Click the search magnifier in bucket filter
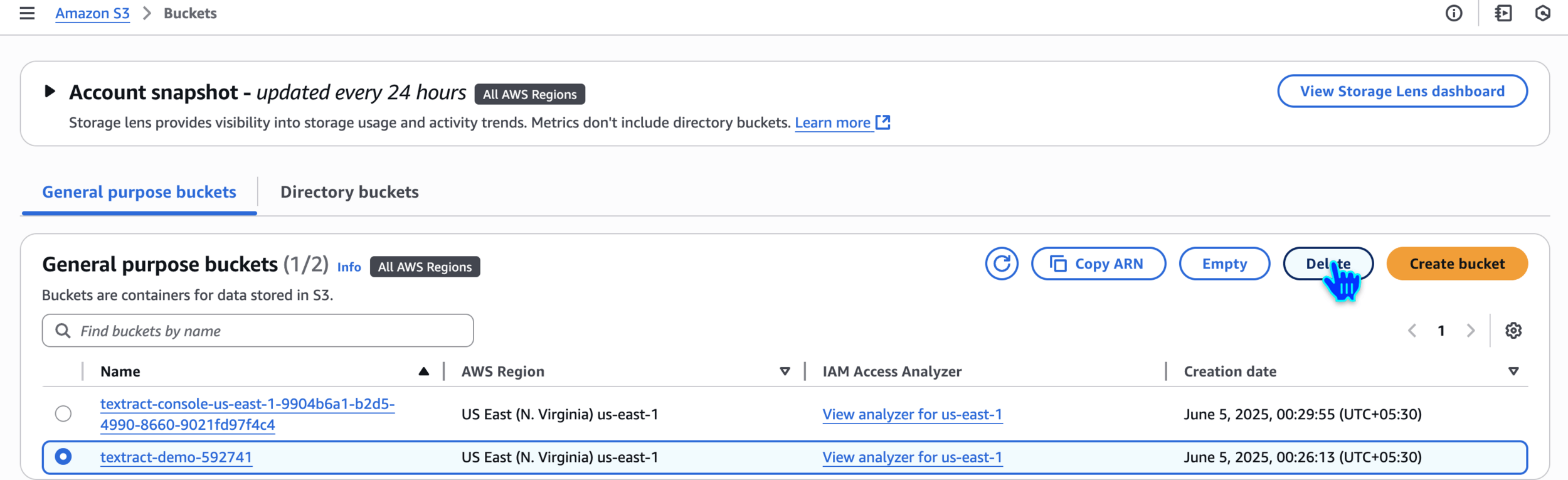This screenshot has width=1568, height=480. 63,331
